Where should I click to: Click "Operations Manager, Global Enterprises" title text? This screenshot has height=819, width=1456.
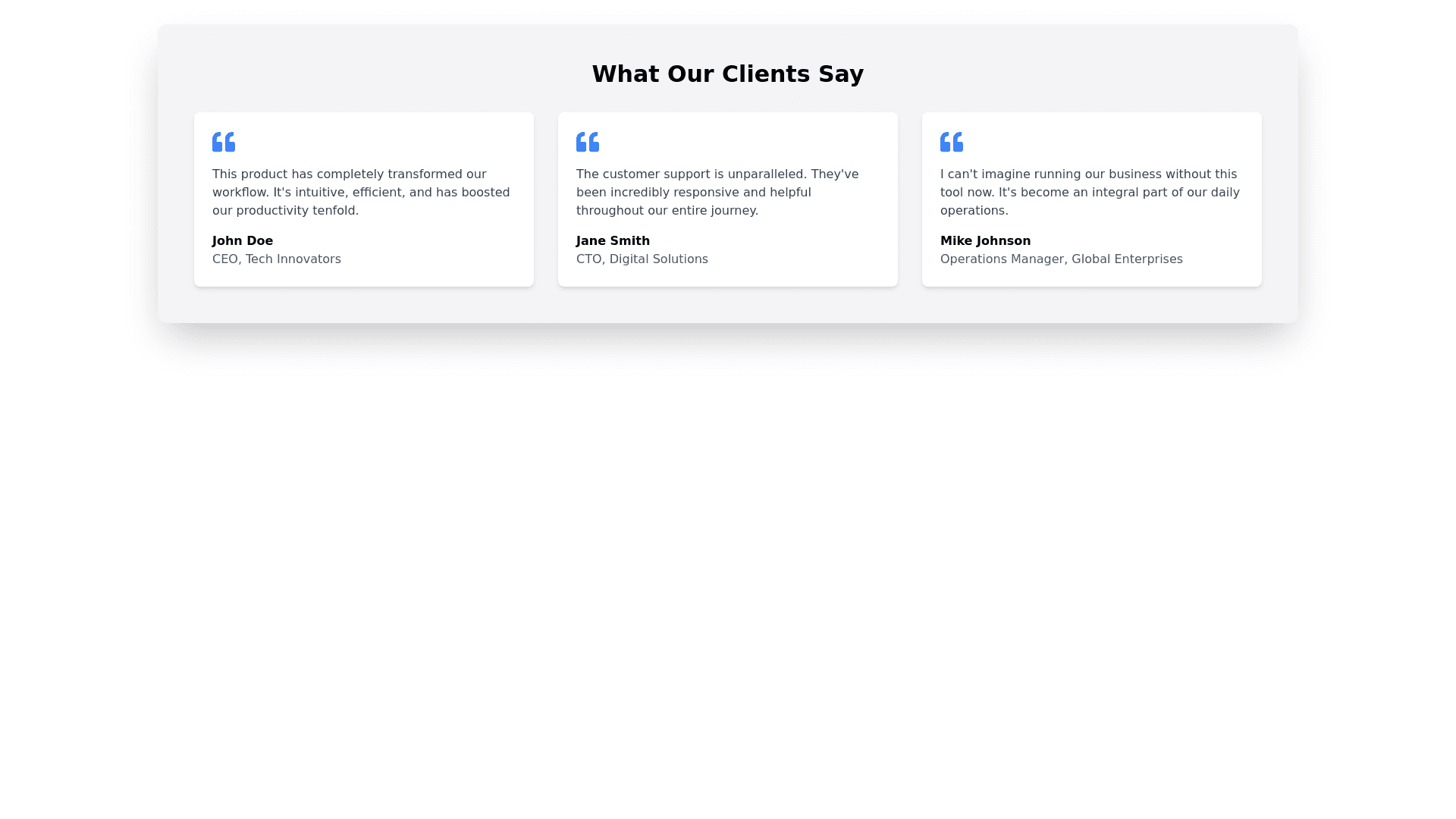click(1061, 259)
